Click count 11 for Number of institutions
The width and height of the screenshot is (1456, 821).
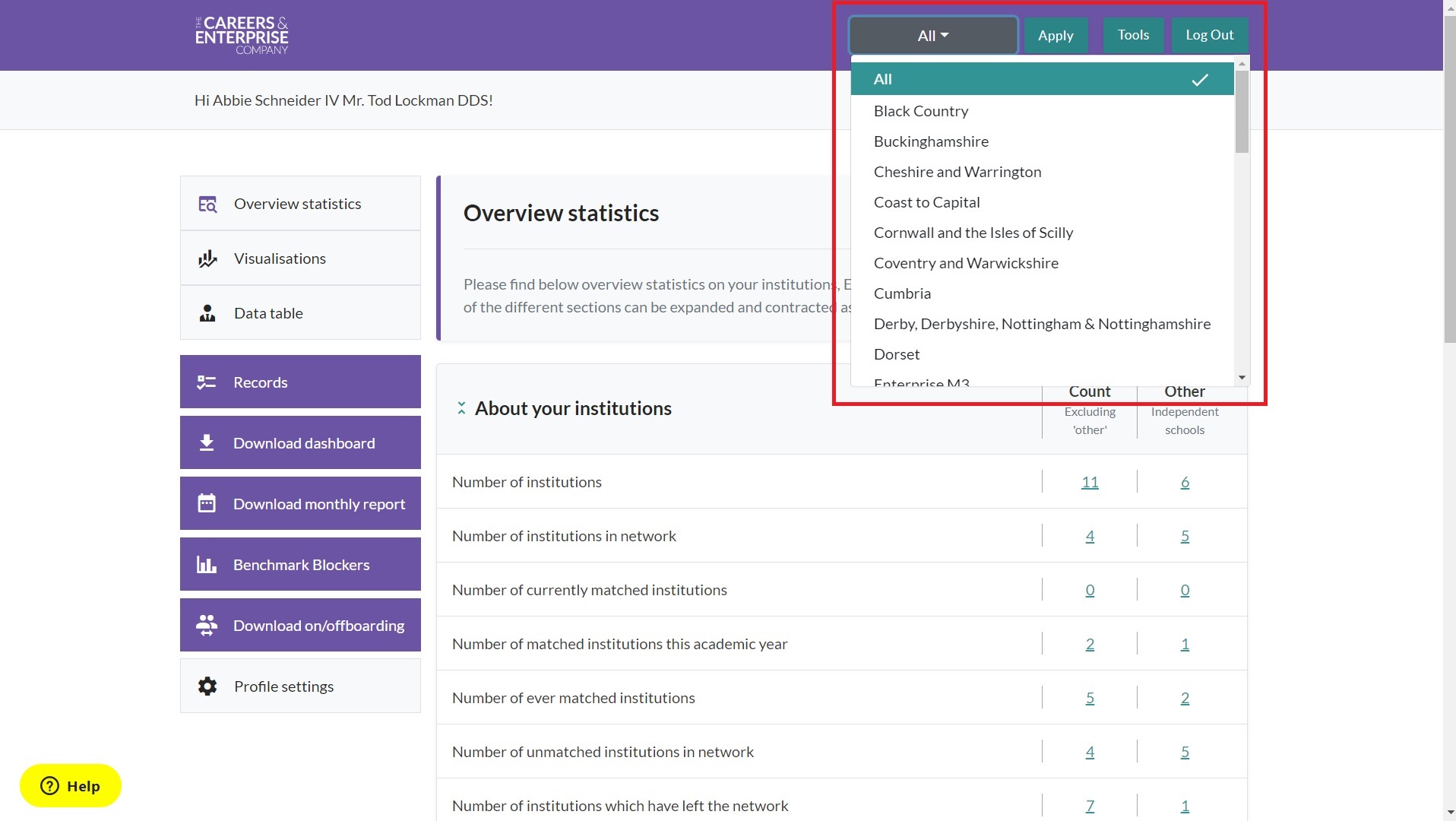[1090, 482]
